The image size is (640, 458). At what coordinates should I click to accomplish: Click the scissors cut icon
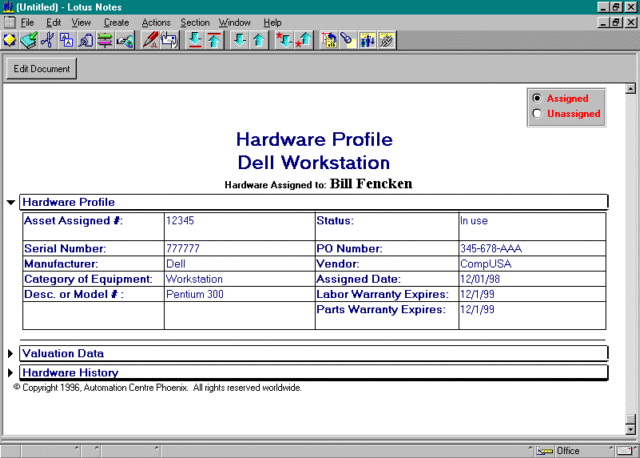[x=48, y=40]
